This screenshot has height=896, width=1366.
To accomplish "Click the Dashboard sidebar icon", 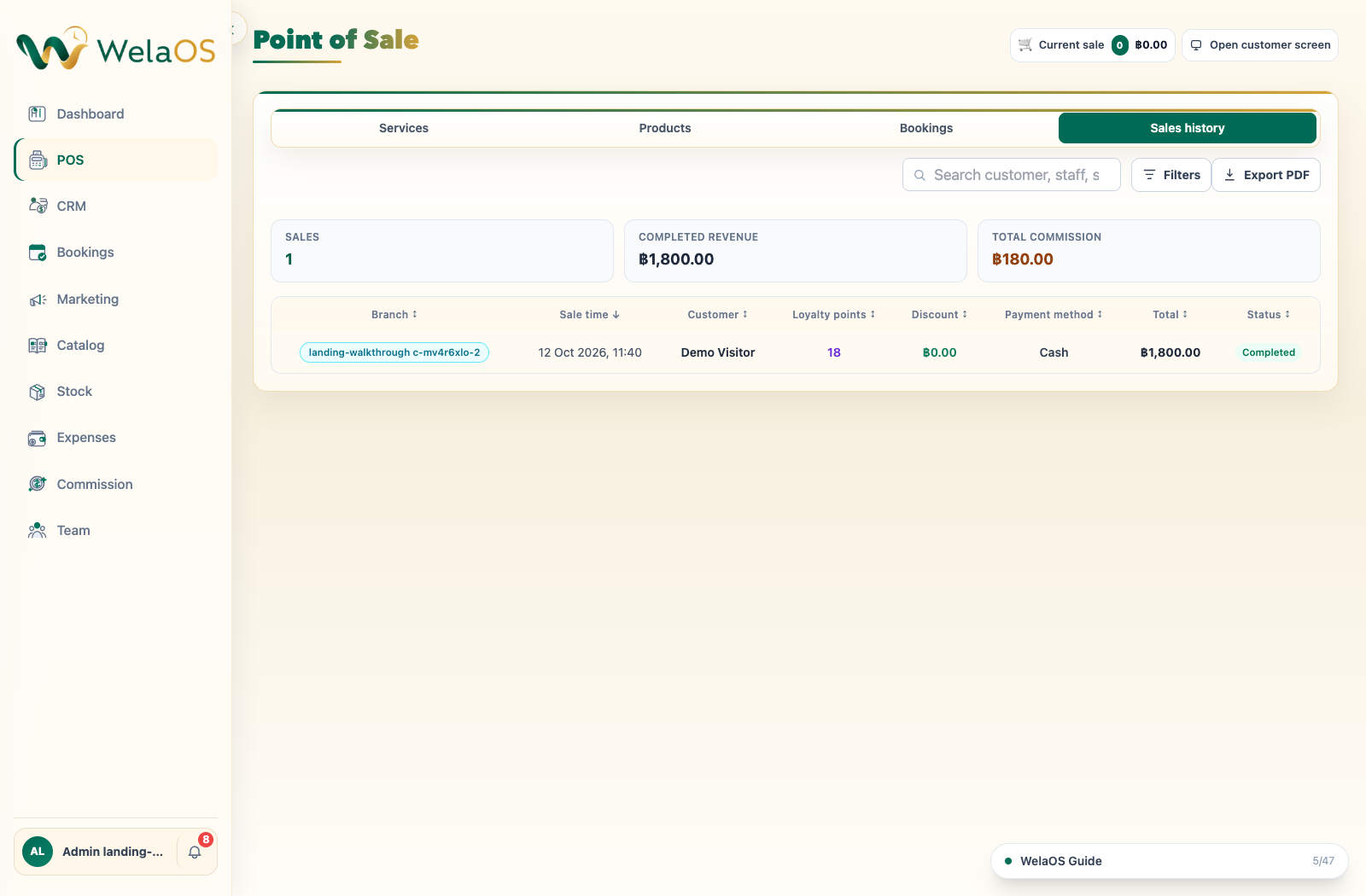I will click(38, 113).
